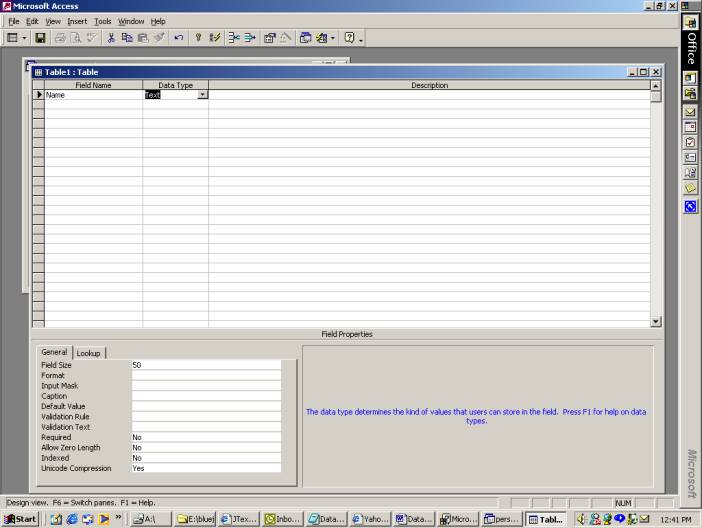Click the Allow Zero Length value No

206,447
